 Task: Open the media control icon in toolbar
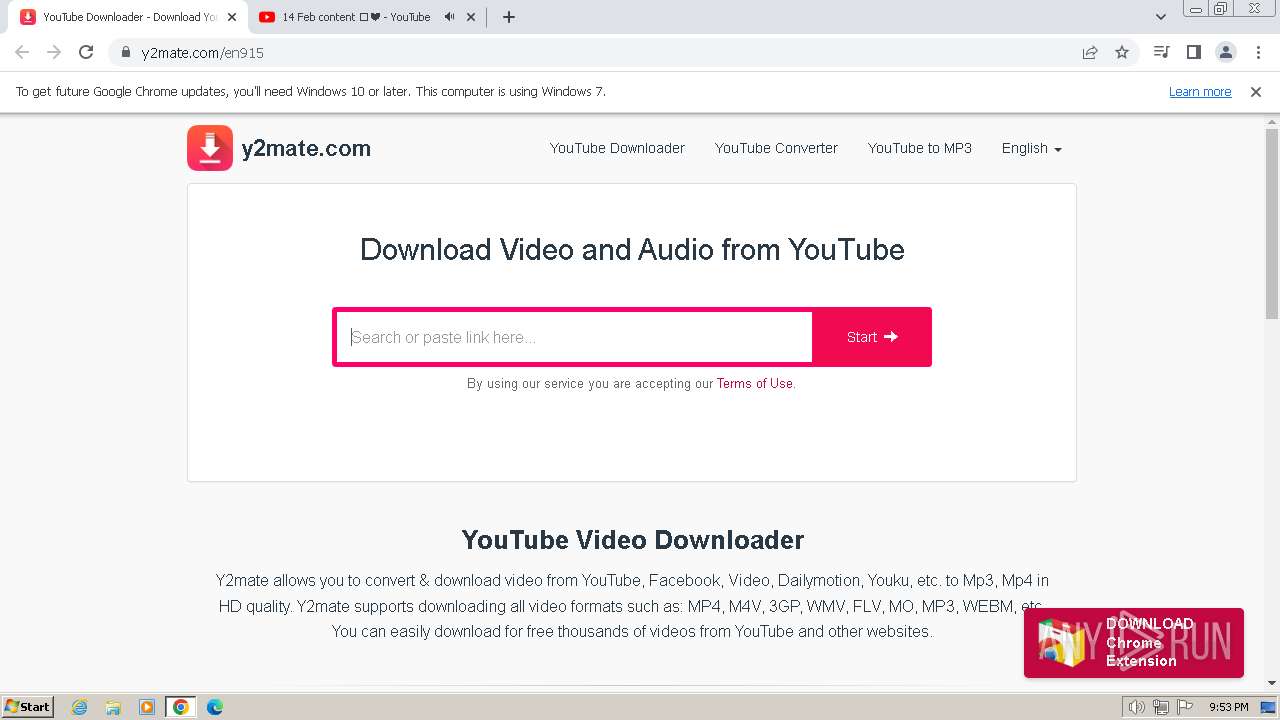tap(1161, 53)
